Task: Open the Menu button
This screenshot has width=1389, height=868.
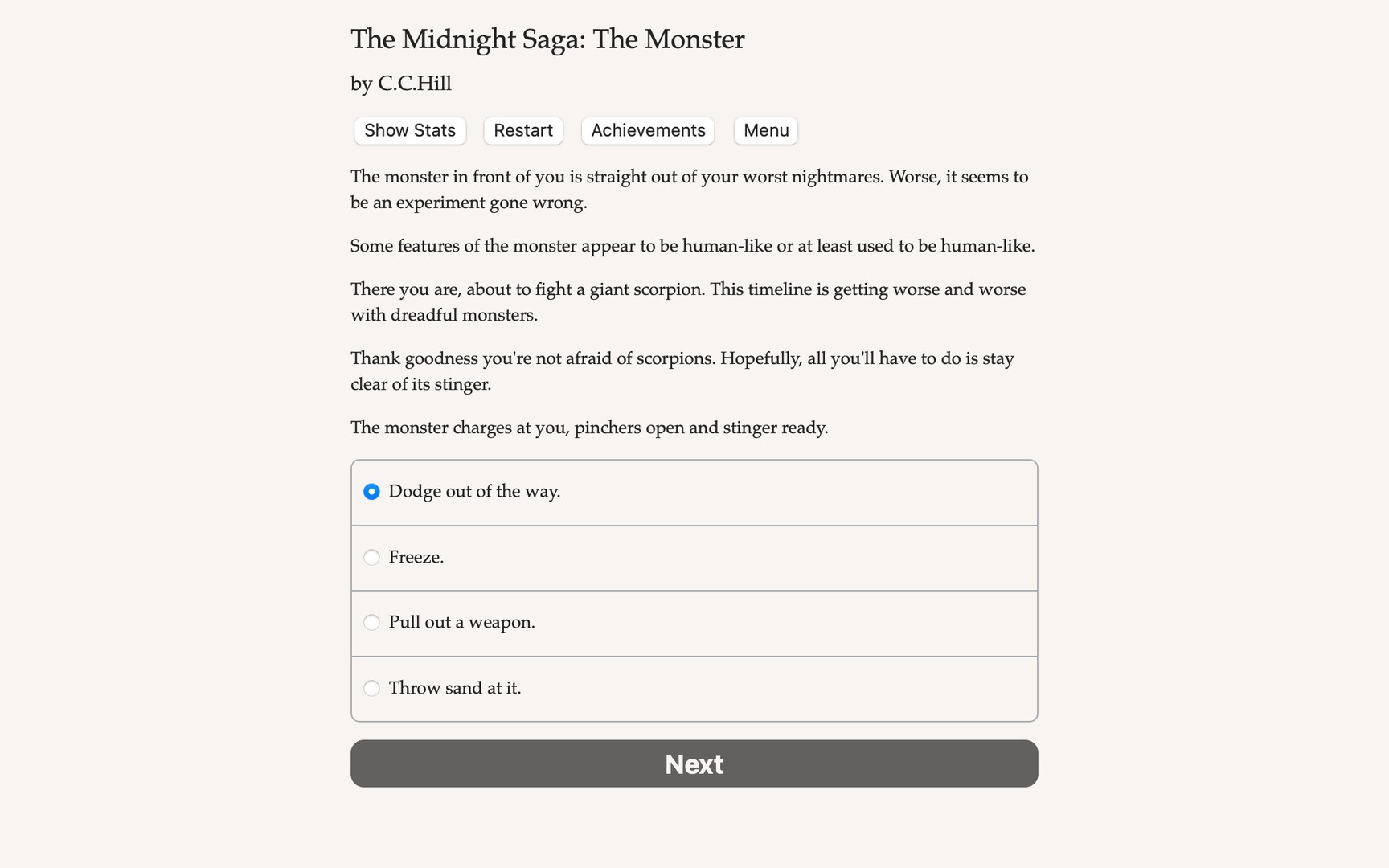Action: [766, 130]
